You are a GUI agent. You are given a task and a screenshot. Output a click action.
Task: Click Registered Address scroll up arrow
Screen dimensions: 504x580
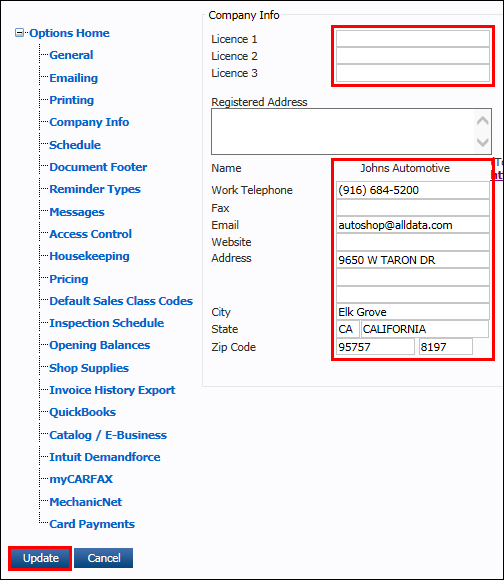(x=483, y=121)
